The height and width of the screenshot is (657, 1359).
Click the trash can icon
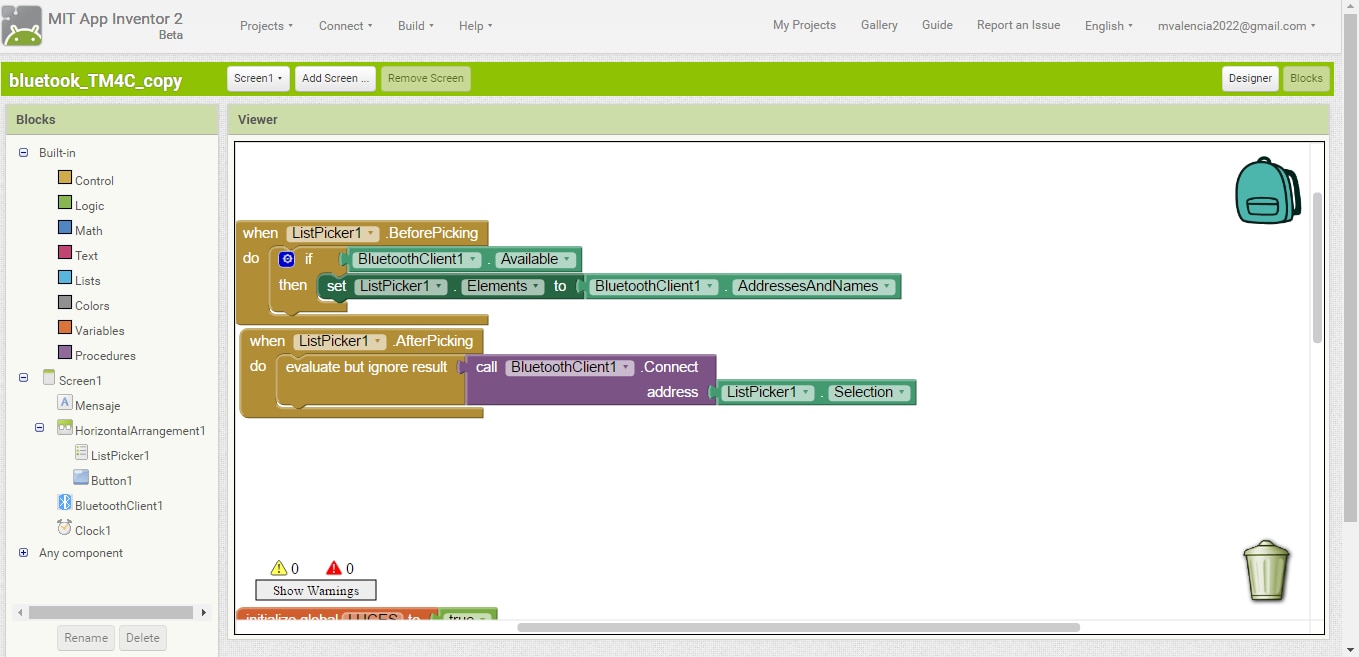pyautogui.click(x=1266, y=571)
